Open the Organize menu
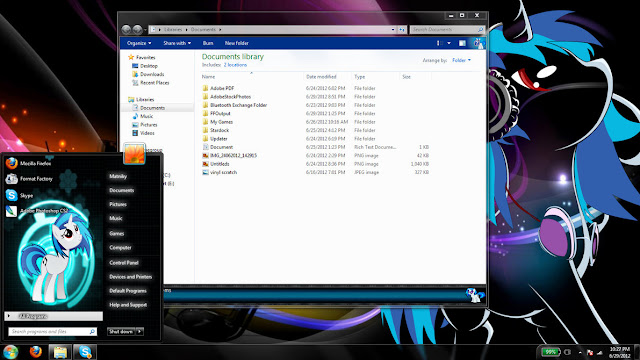 (139, 43)
